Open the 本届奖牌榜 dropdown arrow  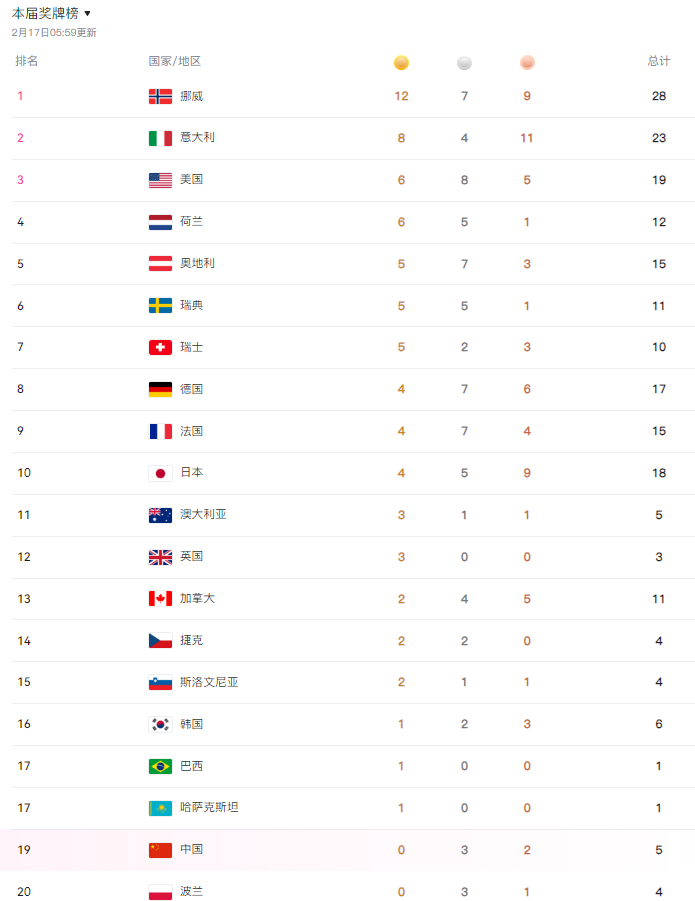point(88,14)
